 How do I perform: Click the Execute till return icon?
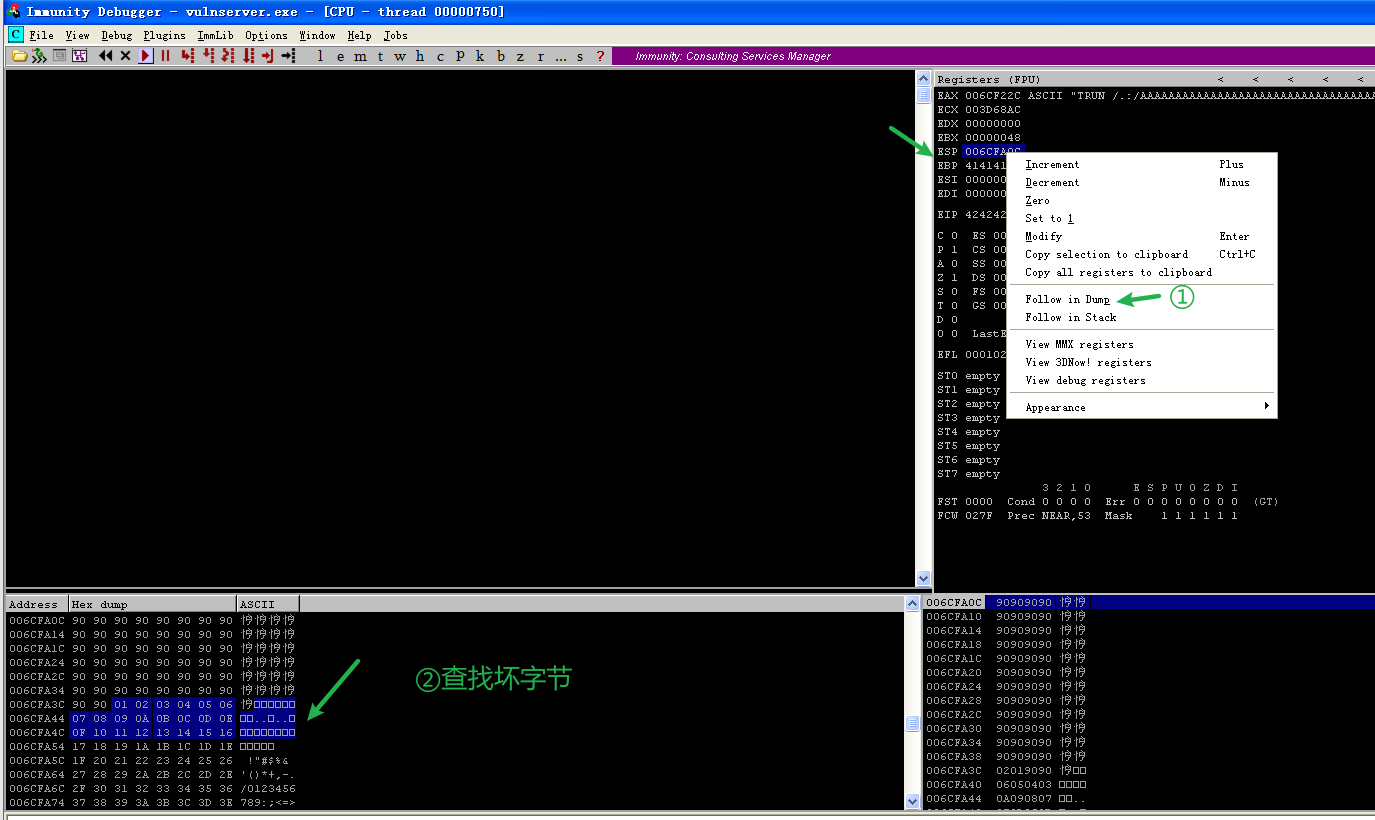pos(268,56)
